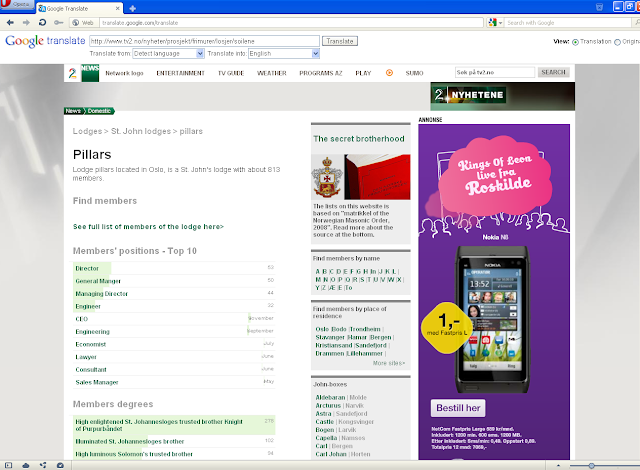Screen dimensions: 640x470
Task: Open the Castle lodge link
Action: tap(324, 421)
